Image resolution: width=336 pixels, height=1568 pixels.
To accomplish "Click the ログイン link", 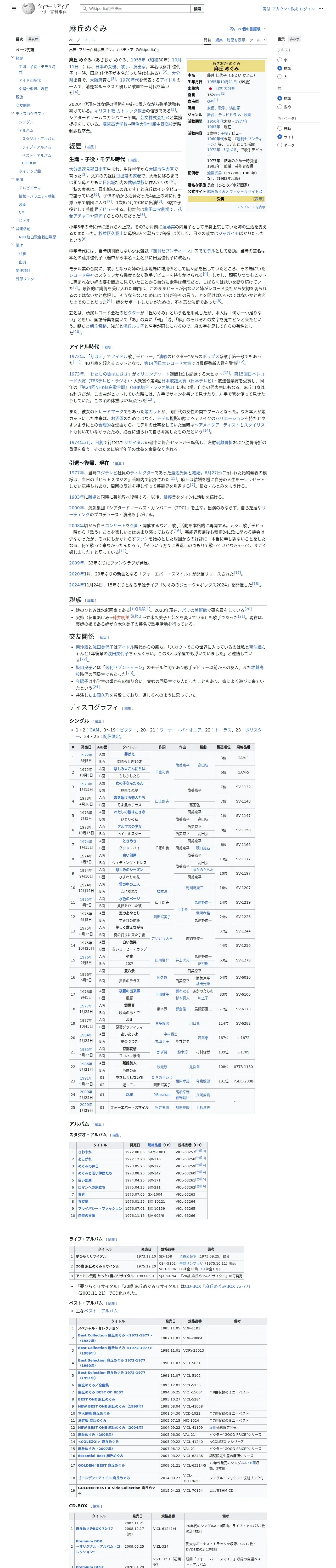I will click(x=307, y=9).
